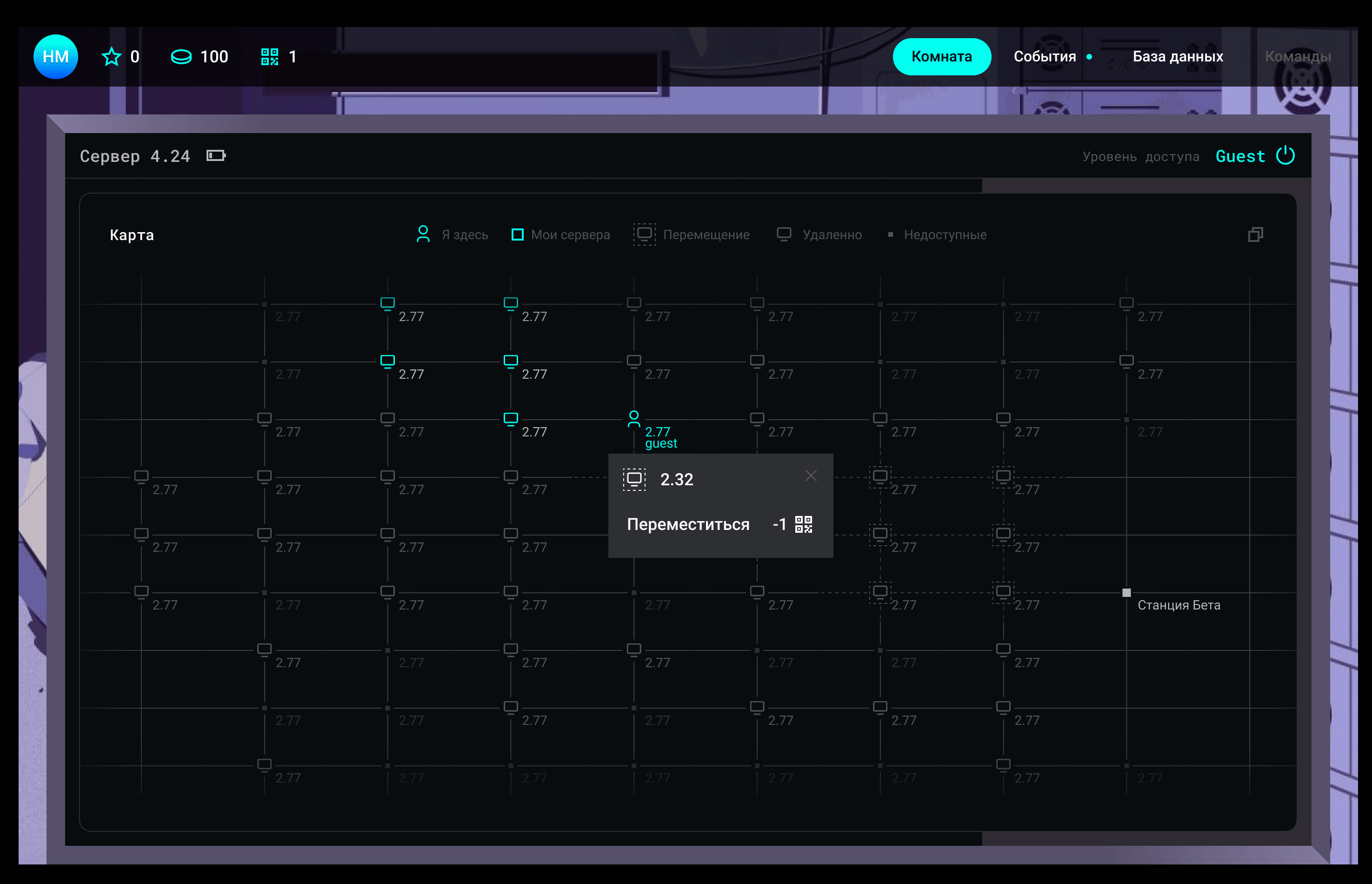
Task: Click the star rating icon
Action: coord(111,57)
